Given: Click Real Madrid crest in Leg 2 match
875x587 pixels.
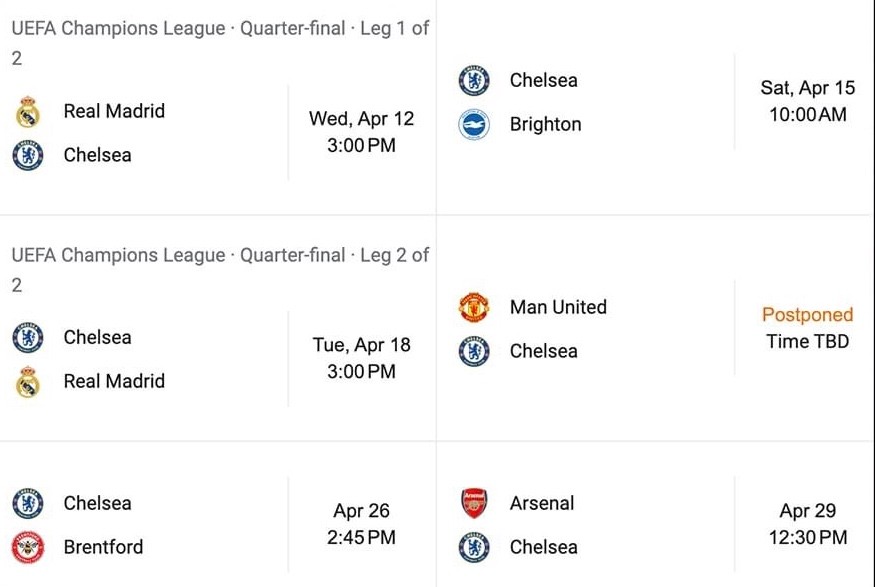Looking at the screenshot, I should (x=28, y=381).
